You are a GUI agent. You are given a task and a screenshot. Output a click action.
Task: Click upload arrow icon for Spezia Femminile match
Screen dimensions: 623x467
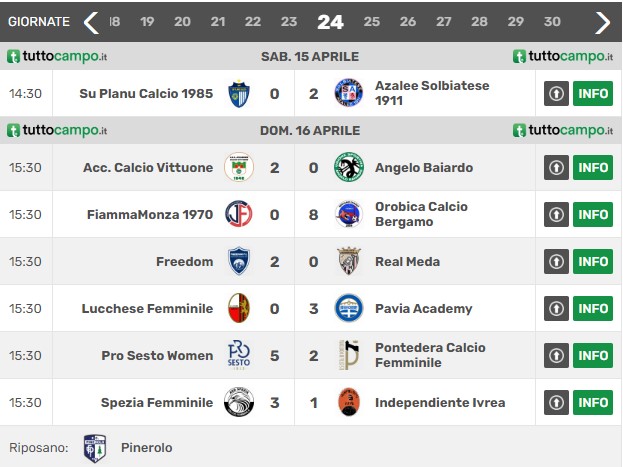pos(556,403)
